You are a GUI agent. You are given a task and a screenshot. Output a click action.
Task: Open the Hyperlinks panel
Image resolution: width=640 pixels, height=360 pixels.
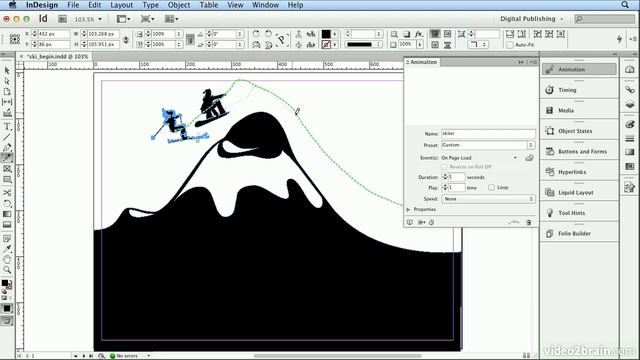[x=579, y=172]
